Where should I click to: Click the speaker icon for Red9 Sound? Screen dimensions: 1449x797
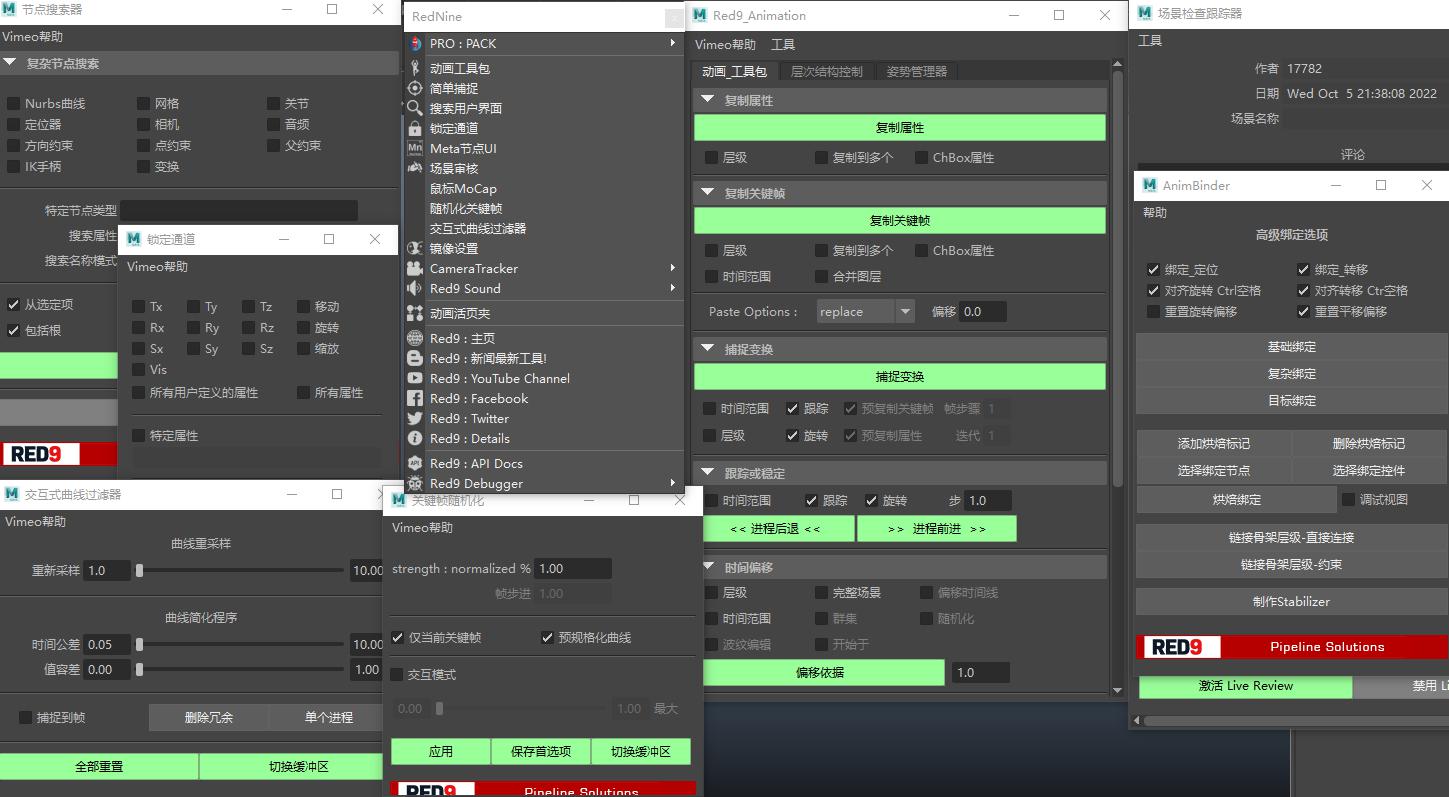[415, 289]
